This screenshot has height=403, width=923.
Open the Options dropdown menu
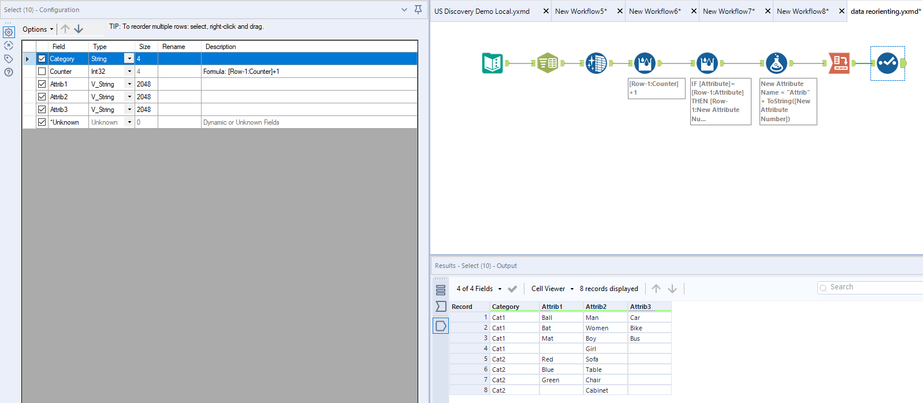pyautogui.click(x=37, y=29)
